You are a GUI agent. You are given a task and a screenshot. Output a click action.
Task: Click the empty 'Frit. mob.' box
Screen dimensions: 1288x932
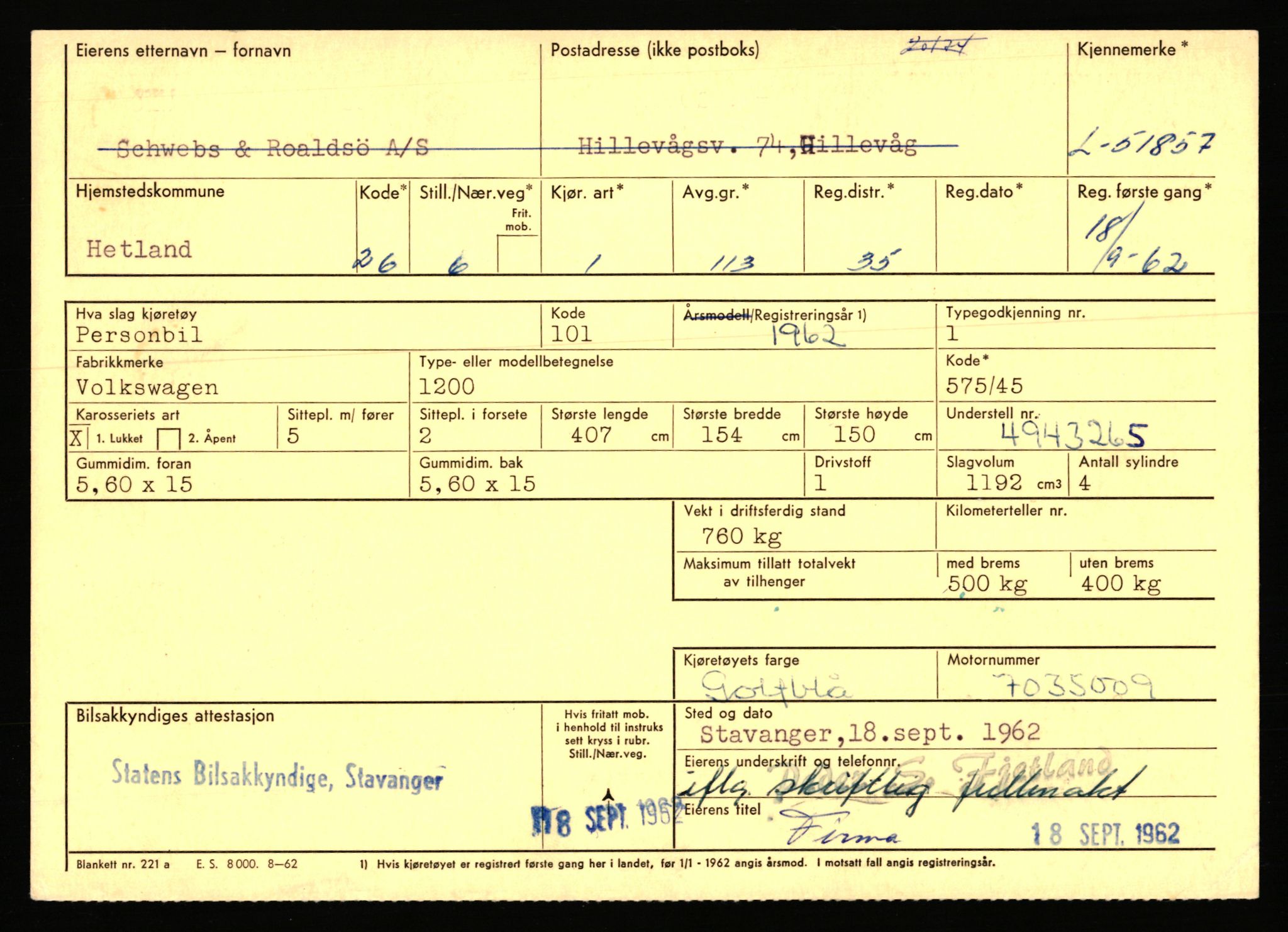click(518, 253)
